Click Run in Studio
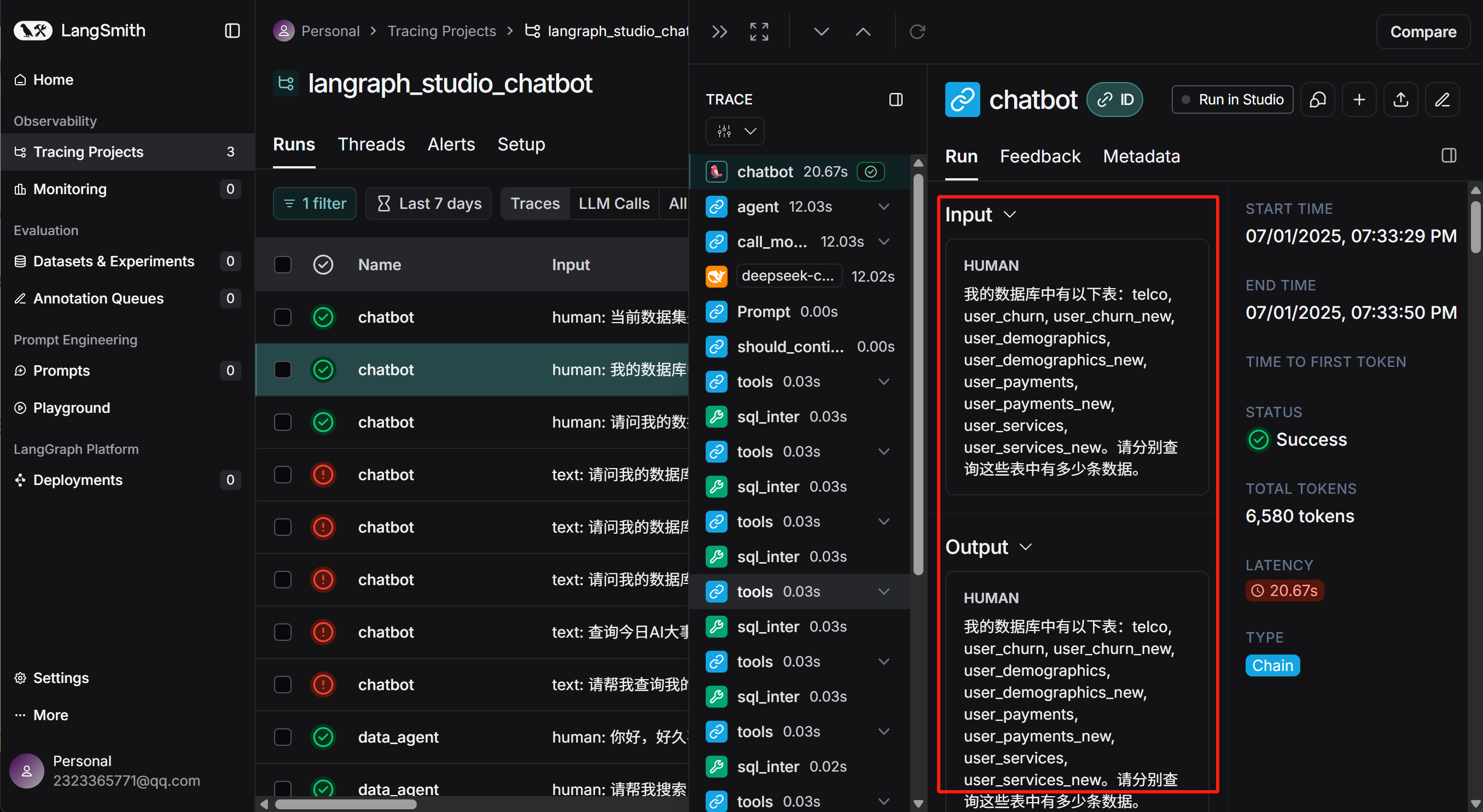The image size is (1483, 812). [x=1232, y=100]
